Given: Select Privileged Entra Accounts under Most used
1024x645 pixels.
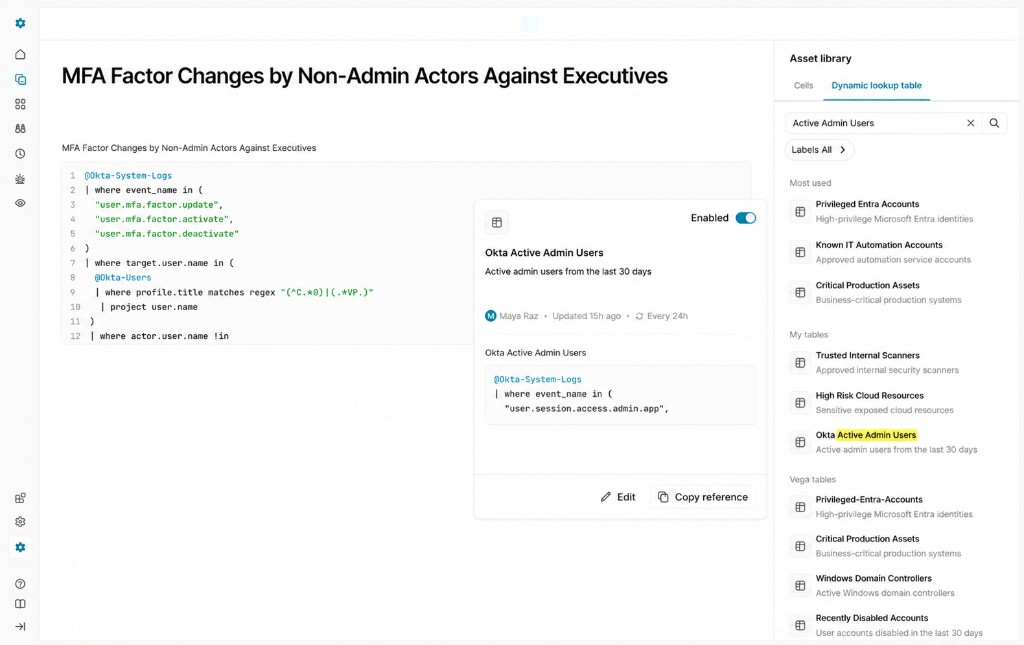Looking at the screenshot, I should point(896,212).
